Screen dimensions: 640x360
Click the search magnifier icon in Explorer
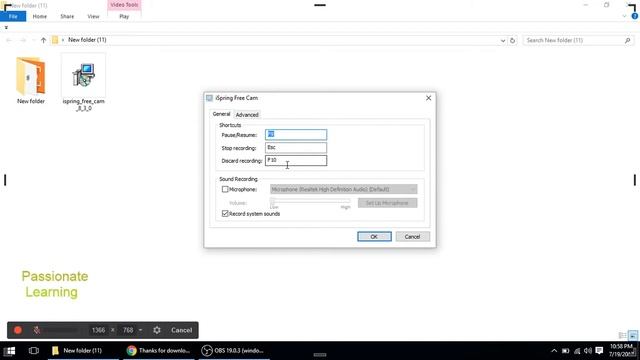(628, 40)
